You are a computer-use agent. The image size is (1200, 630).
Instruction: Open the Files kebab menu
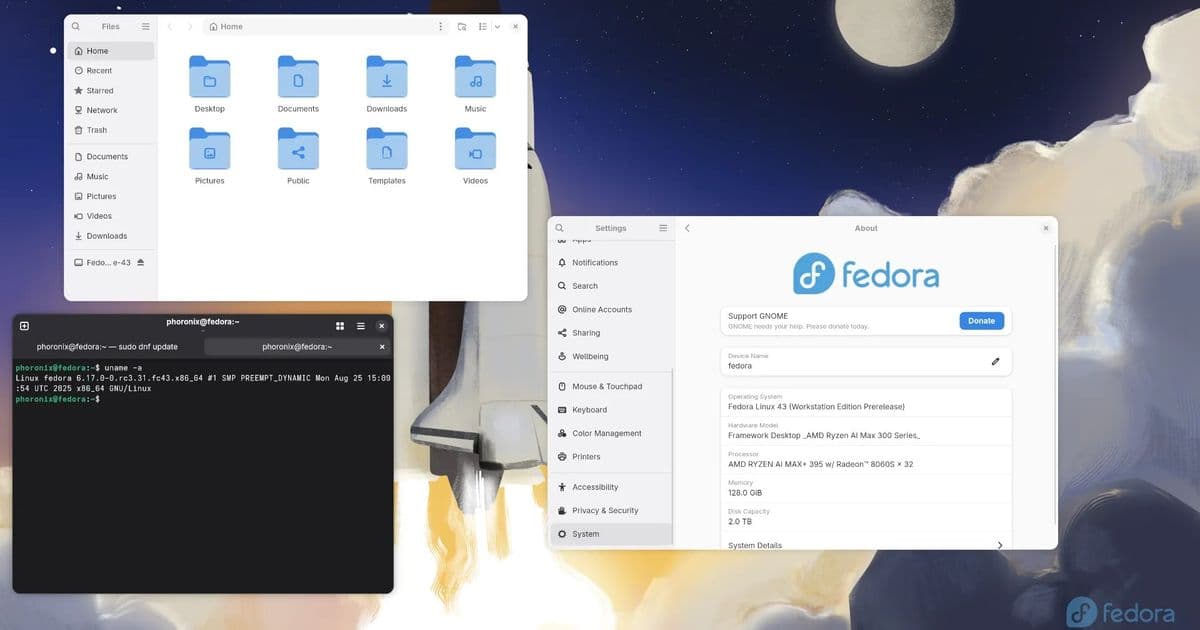(x=440, y=26)
